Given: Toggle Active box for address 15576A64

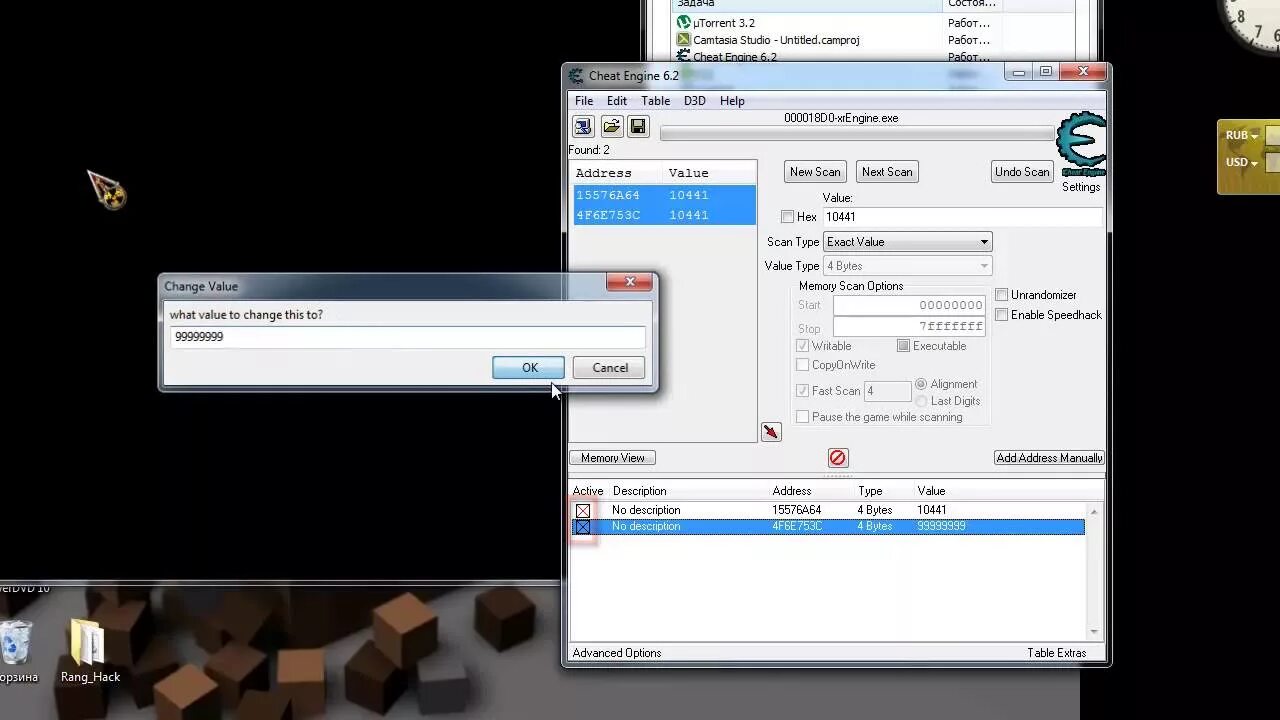Looking at the screenshot, I should tap(583, 511).
